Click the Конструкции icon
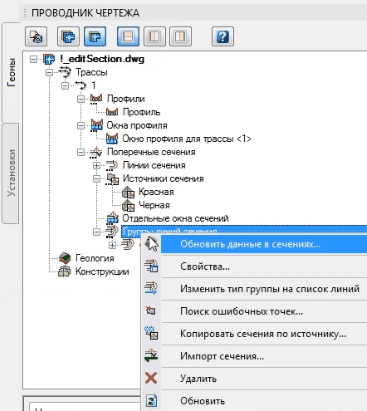Screen dimensions: 367x411 tap(65, 272)
